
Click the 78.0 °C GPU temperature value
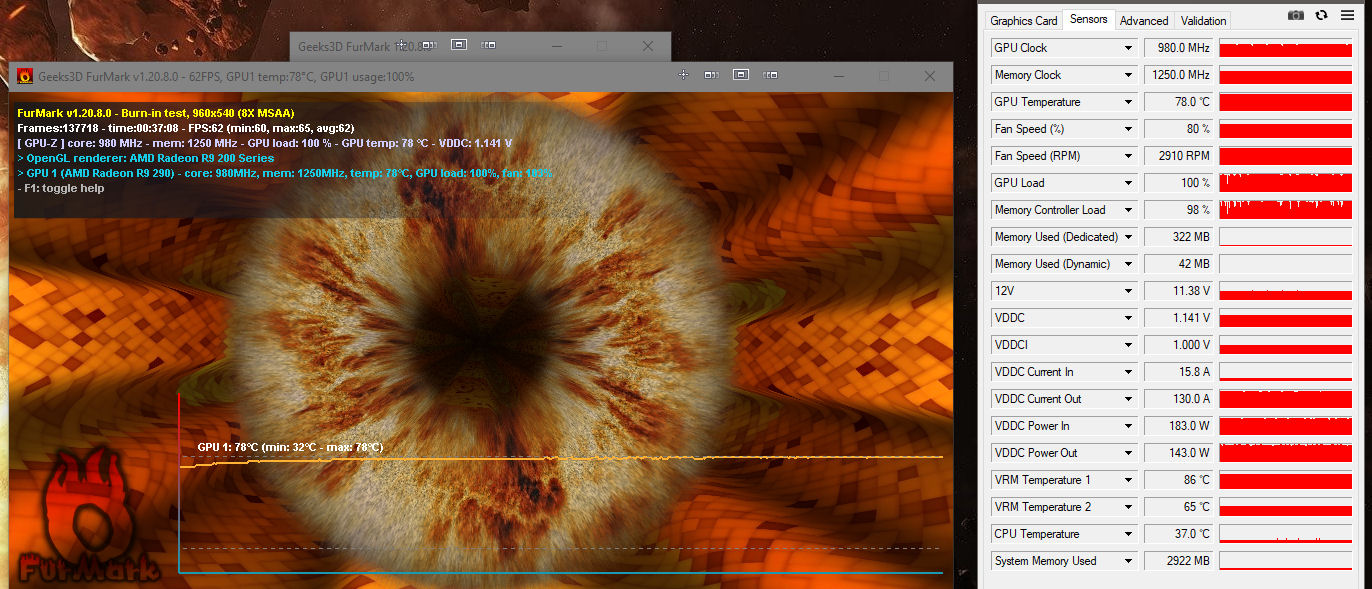point(1179,102)
